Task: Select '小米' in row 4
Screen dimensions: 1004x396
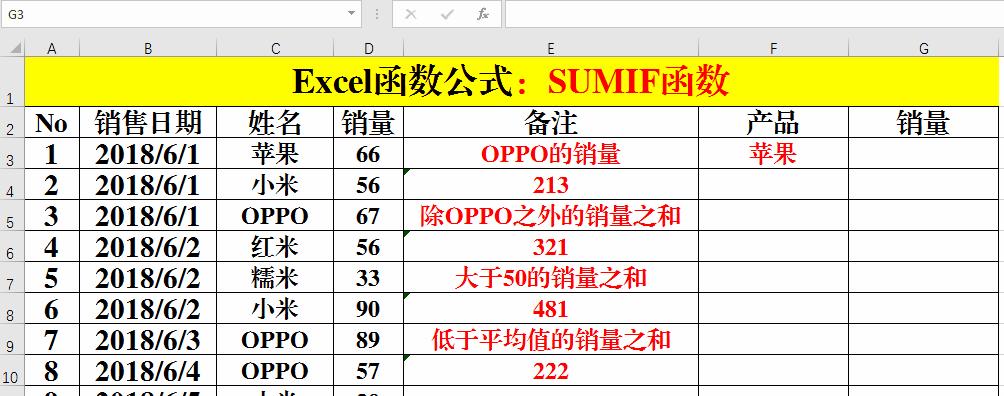Action: pyautogui.click(x=275, y=185)
